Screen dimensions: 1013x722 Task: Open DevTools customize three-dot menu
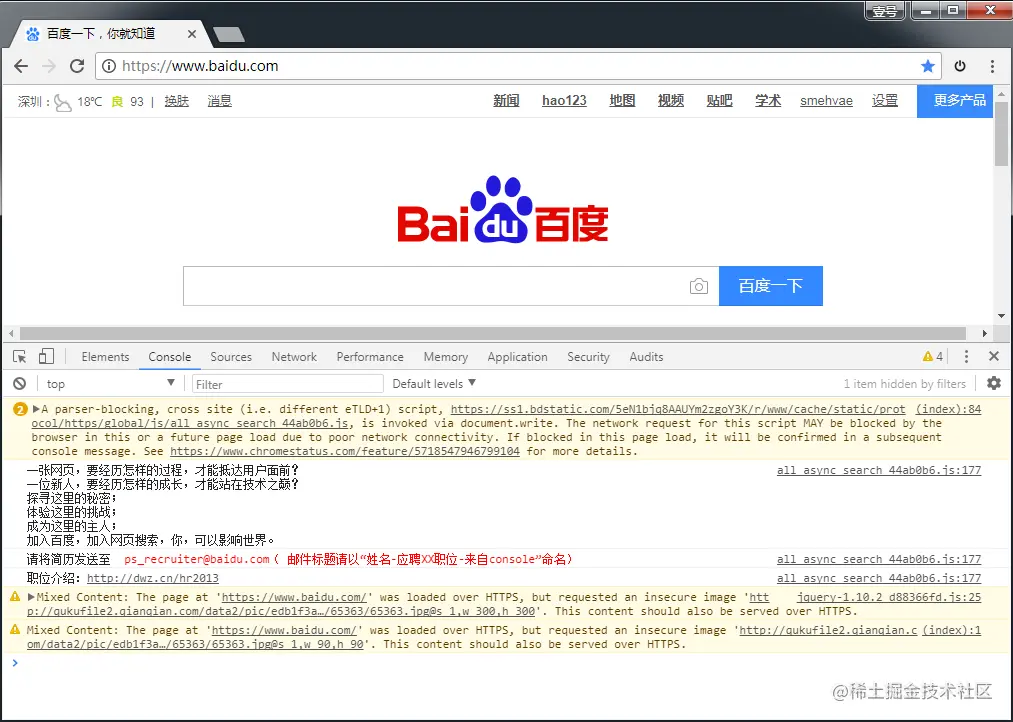coord(966,356)
